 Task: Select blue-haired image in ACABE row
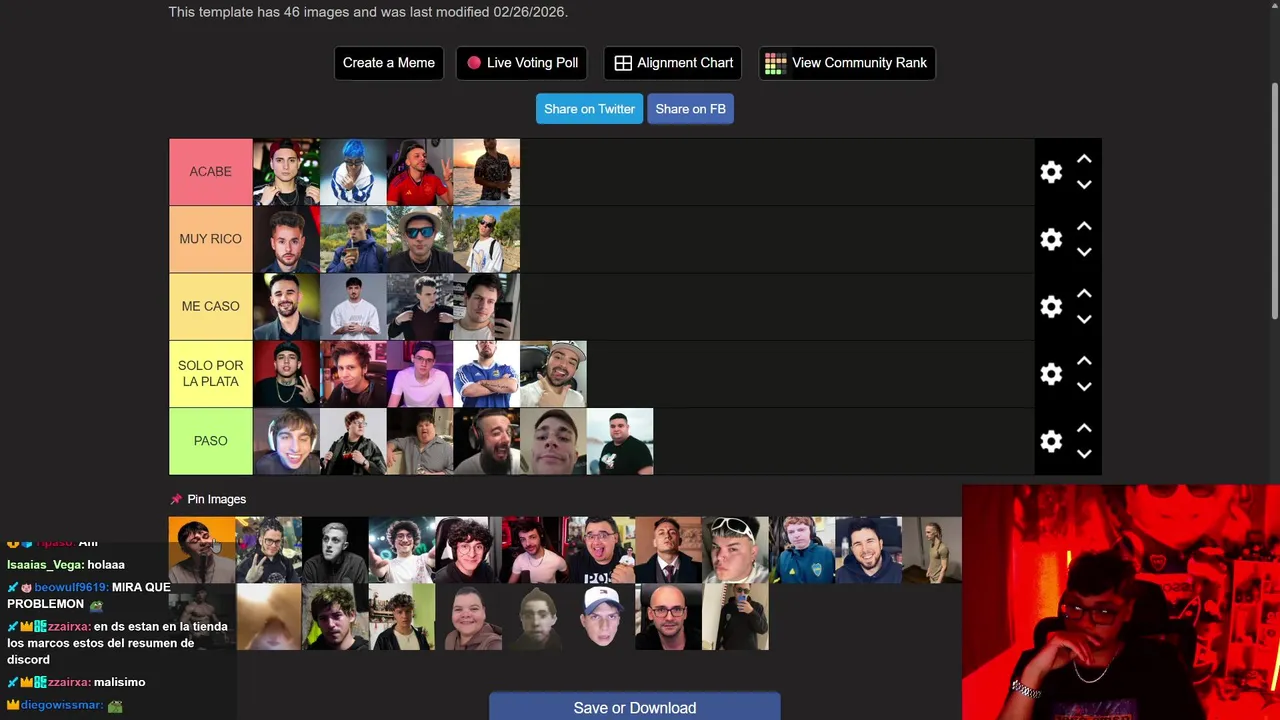pos(353,172)
